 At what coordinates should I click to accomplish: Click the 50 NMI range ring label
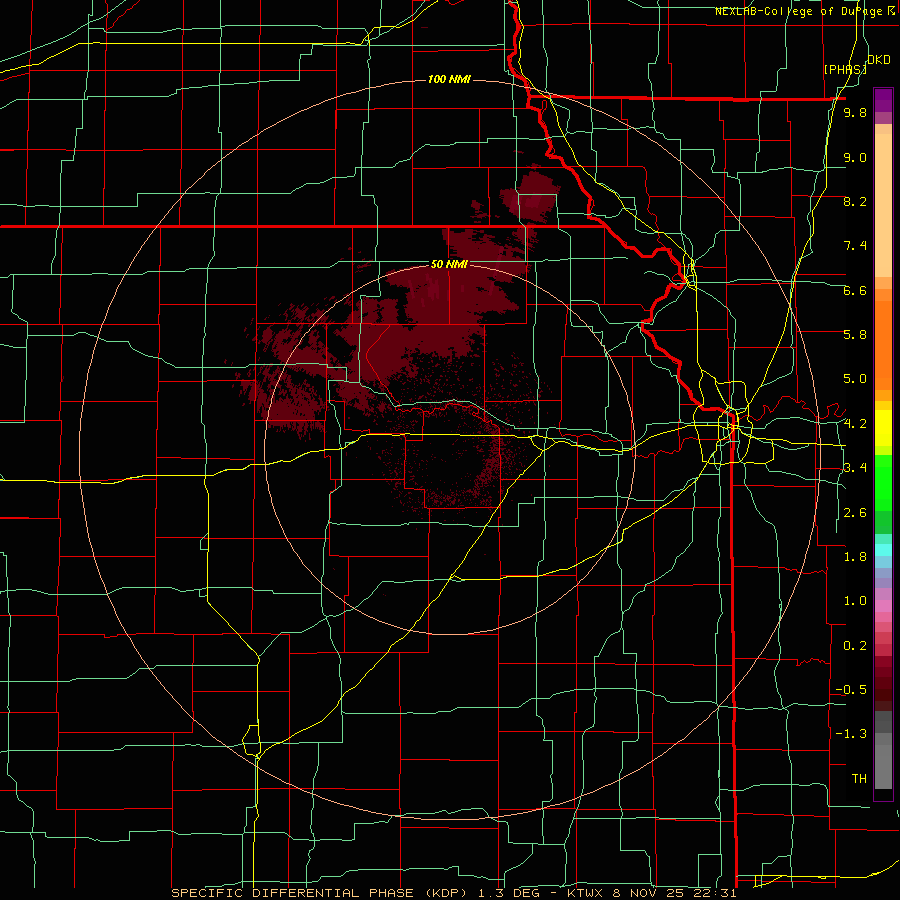coord(449,264)
